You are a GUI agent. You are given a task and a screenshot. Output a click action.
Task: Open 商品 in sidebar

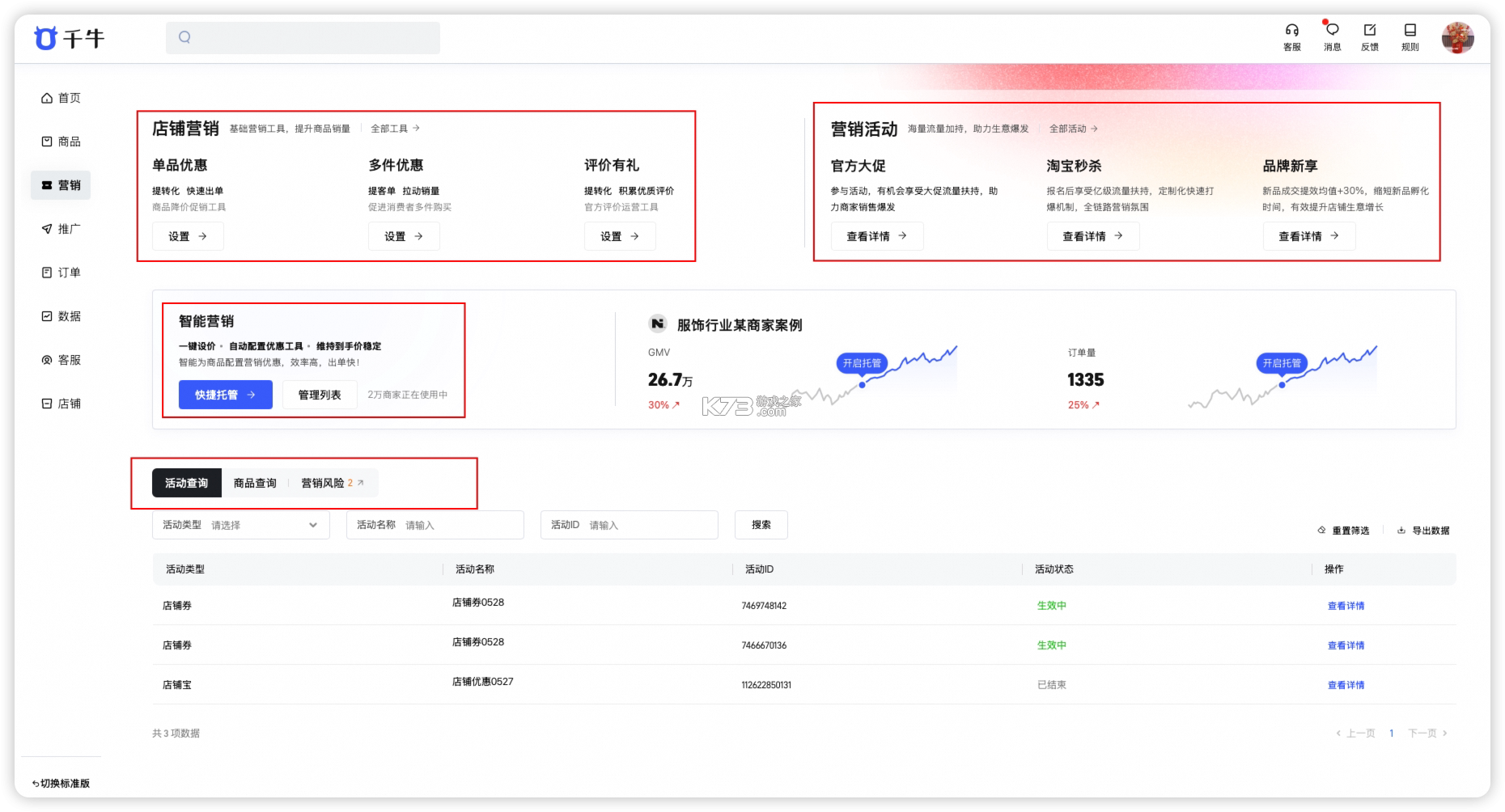tap(61, 142)
